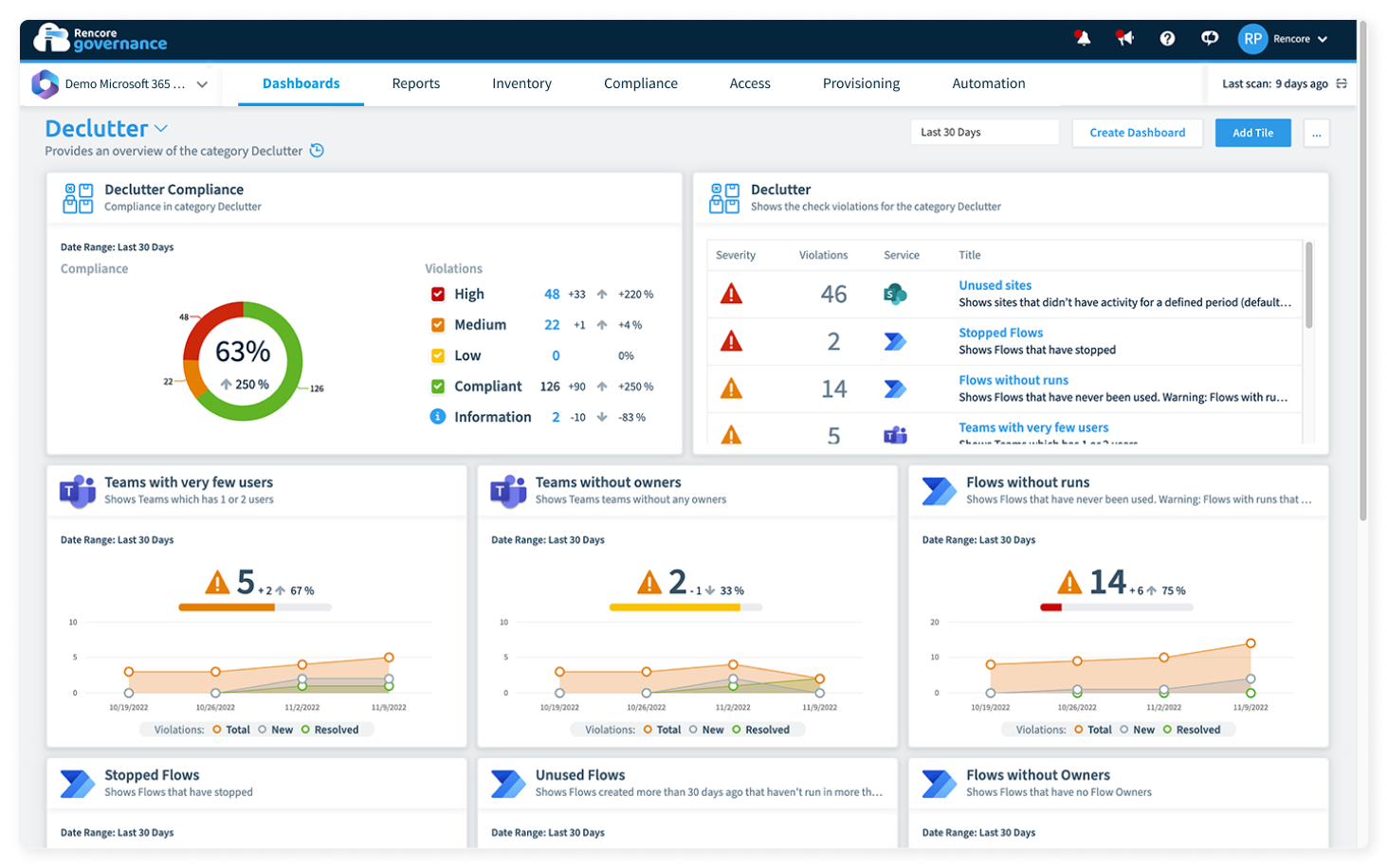The width and height of the screenshot is (1388, 868).
Task: Expand the Demo Microsoft 365 tenant dropdown
Action: (202, 84)
